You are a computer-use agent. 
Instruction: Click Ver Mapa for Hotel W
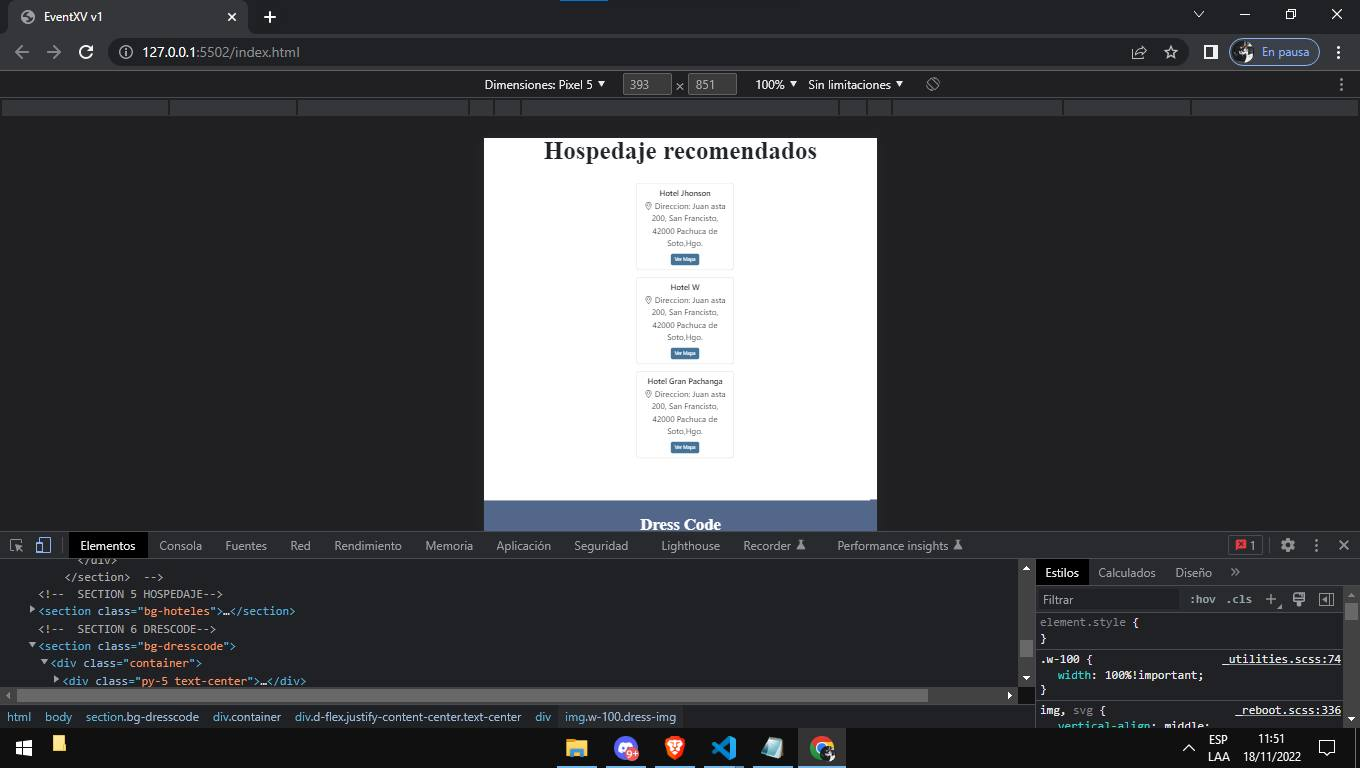coord(685,353)
